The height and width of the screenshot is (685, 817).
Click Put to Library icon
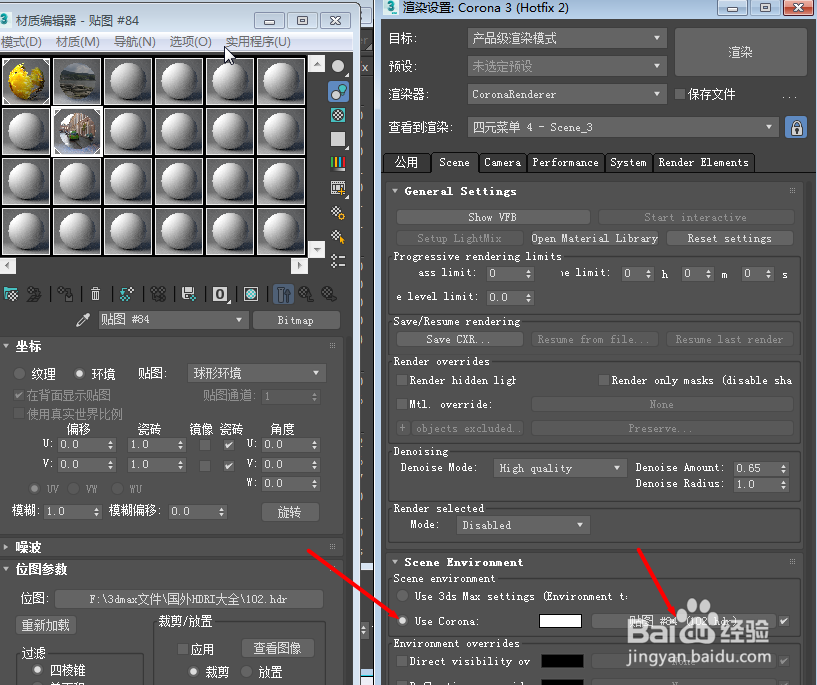point(189,294)
